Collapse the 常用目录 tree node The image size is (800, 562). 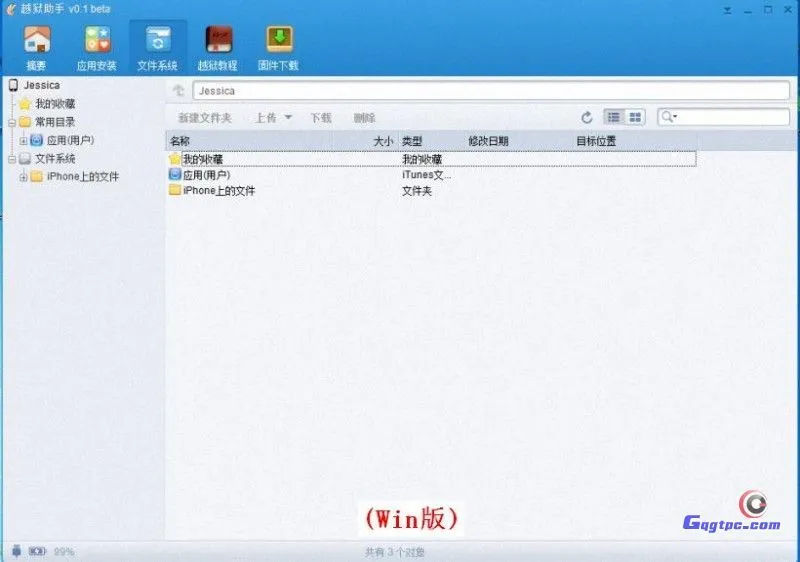tap(12, 122)
